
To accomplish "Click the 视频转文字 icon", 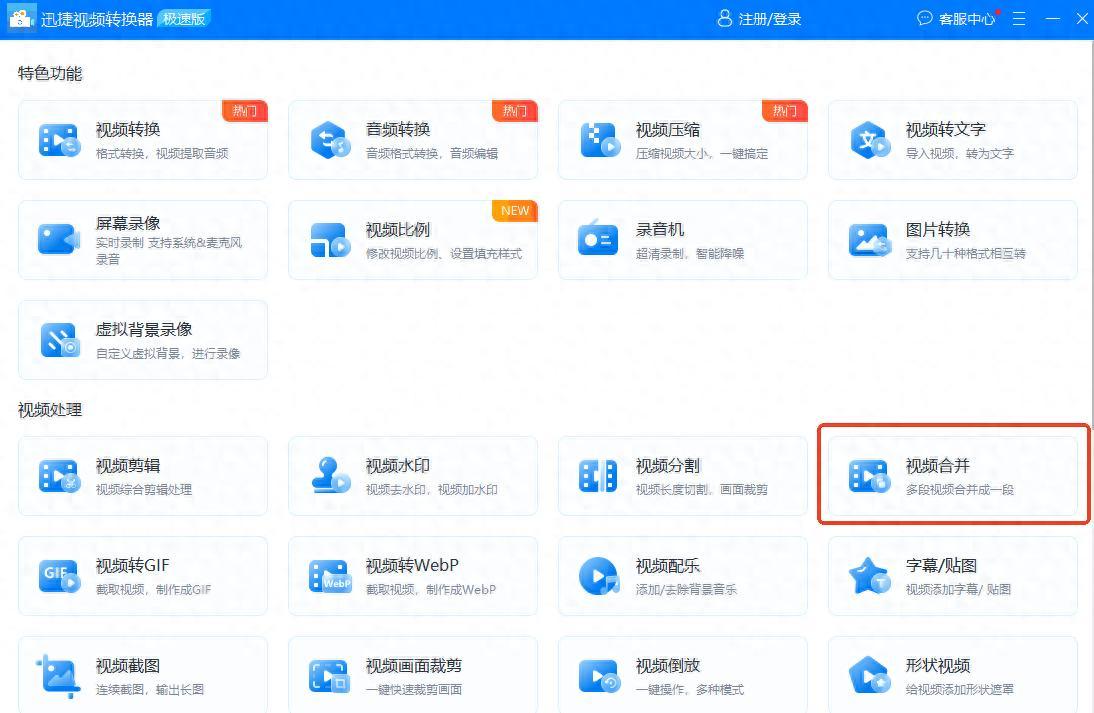I will (x=868, y=140).
